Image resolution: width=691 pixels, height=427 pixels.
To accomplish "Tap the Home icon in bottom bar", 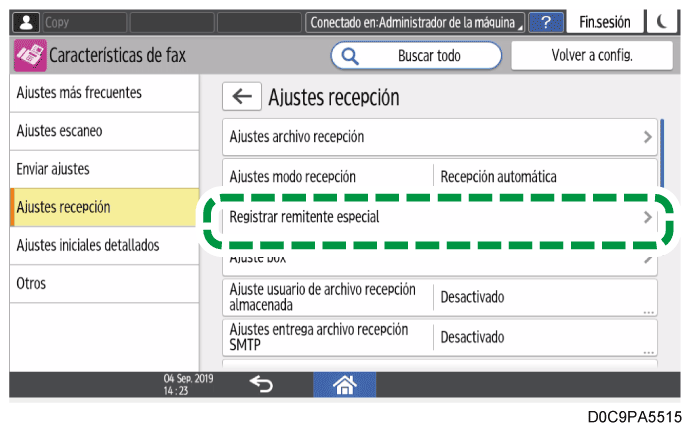I will [344, 384].
